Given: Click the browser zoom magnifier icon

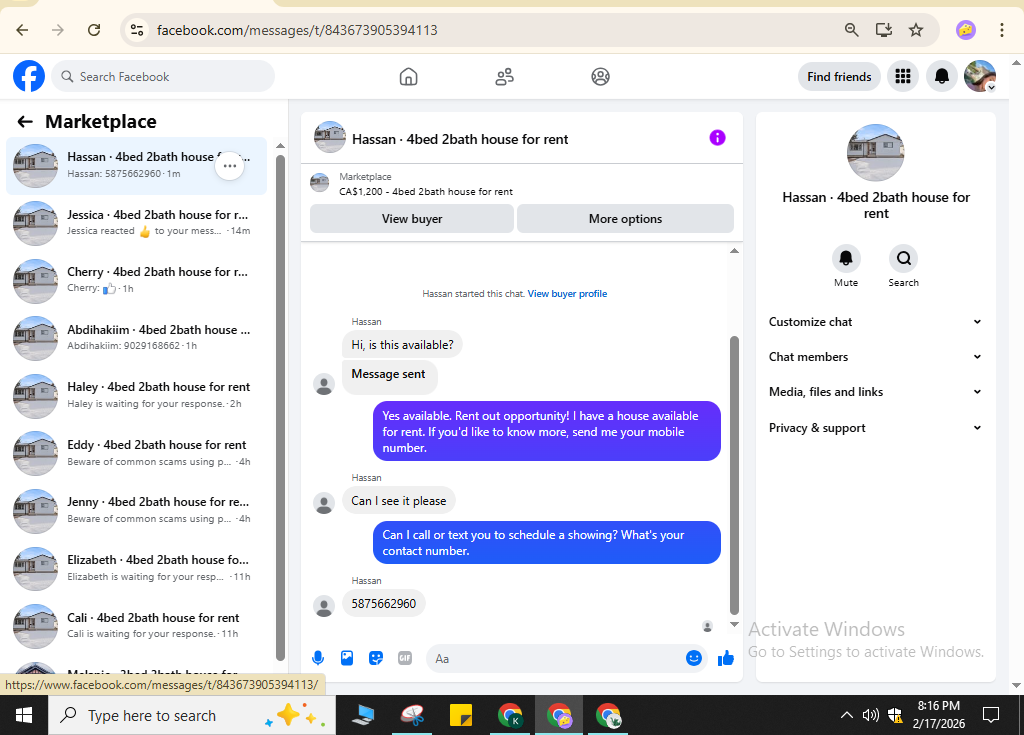Looking at the screenshot, I should 851,30.
